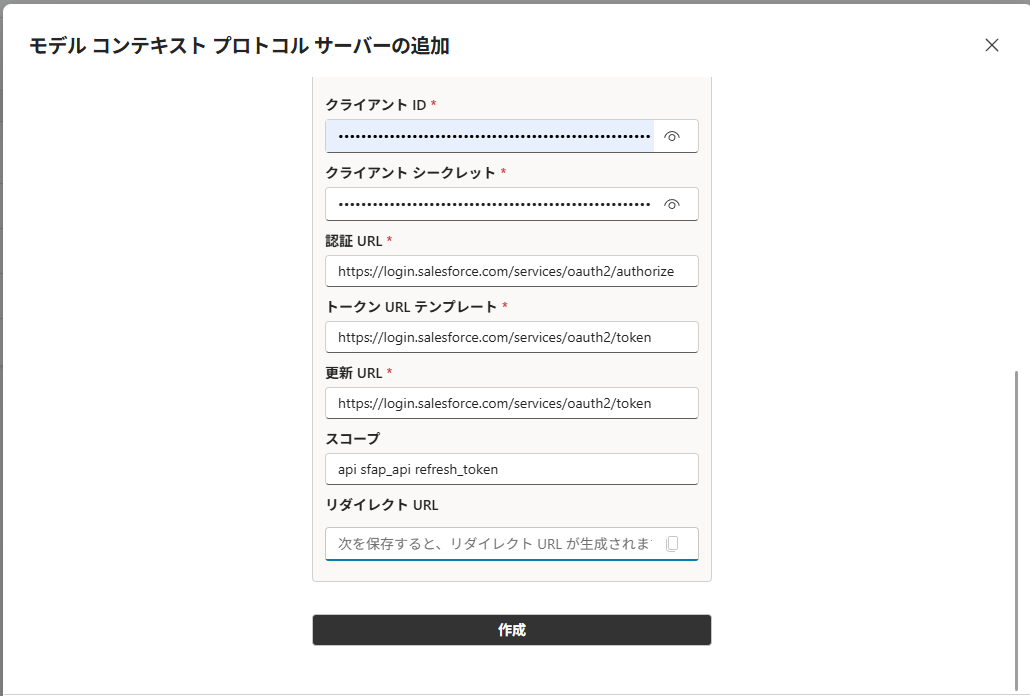1030x696 pixels.
Task: Select the トークン URL テンプレート input field
Action: (x=512, y=337)
